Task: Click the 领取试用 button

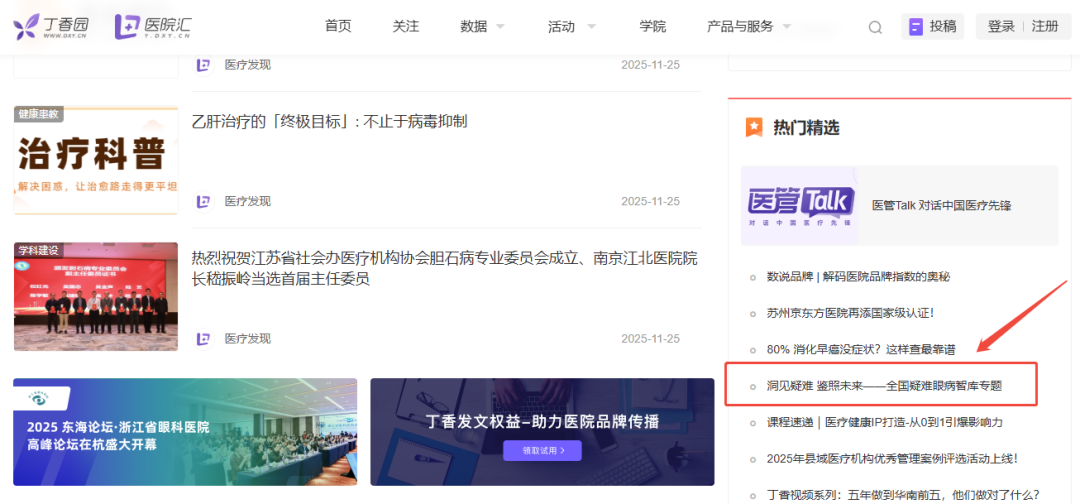Action: 542,450
